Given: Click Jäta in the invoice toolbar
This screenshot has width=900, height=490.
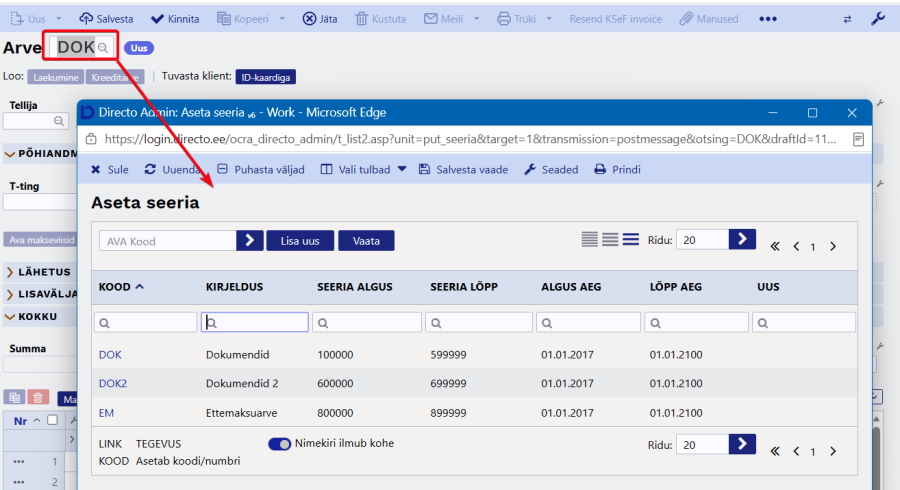Looking at the screenshot, I should click(x=320, y=19).
